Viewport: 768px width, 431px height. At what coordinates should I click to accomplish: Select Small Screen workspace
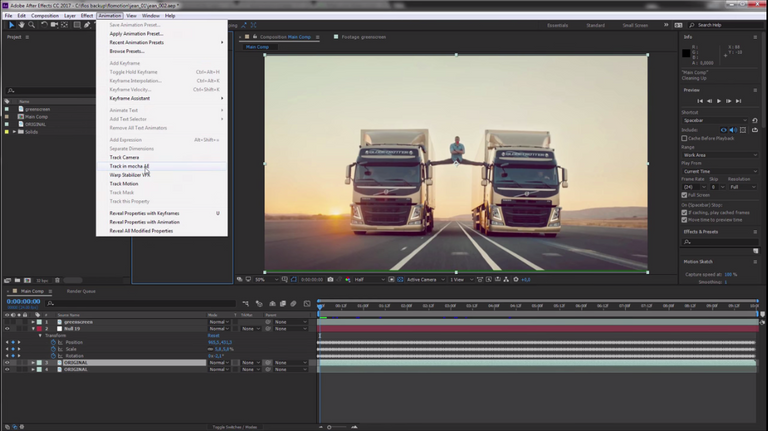click(x=635, y=25)
